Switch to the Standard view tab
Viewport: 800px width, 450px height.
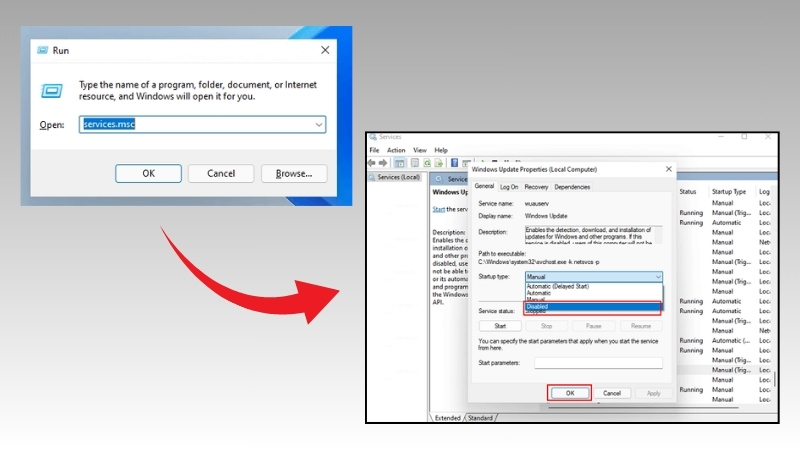click(481, 418)
